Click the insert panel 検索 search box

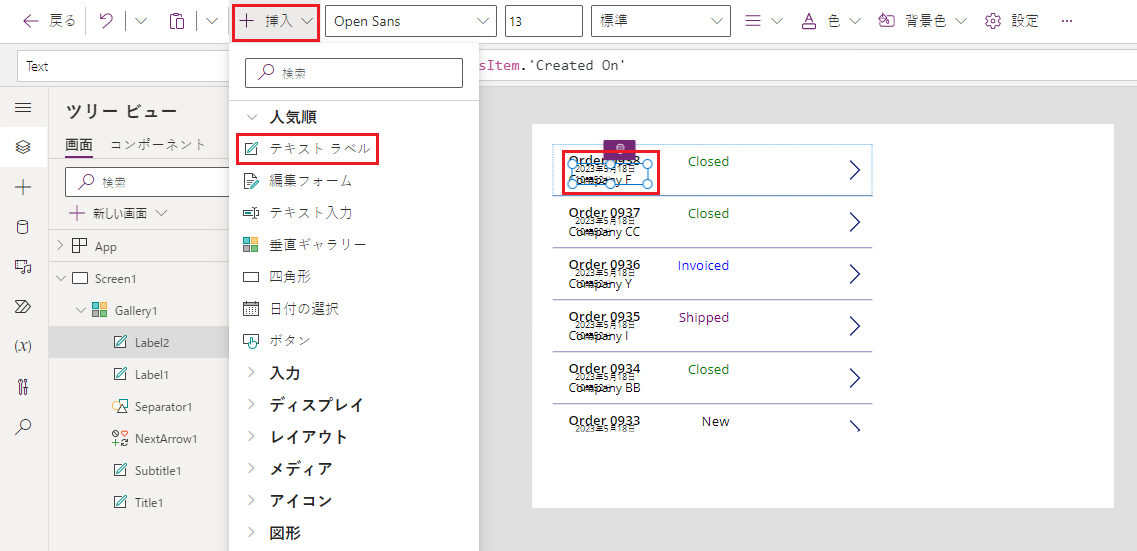pos(354,72)
